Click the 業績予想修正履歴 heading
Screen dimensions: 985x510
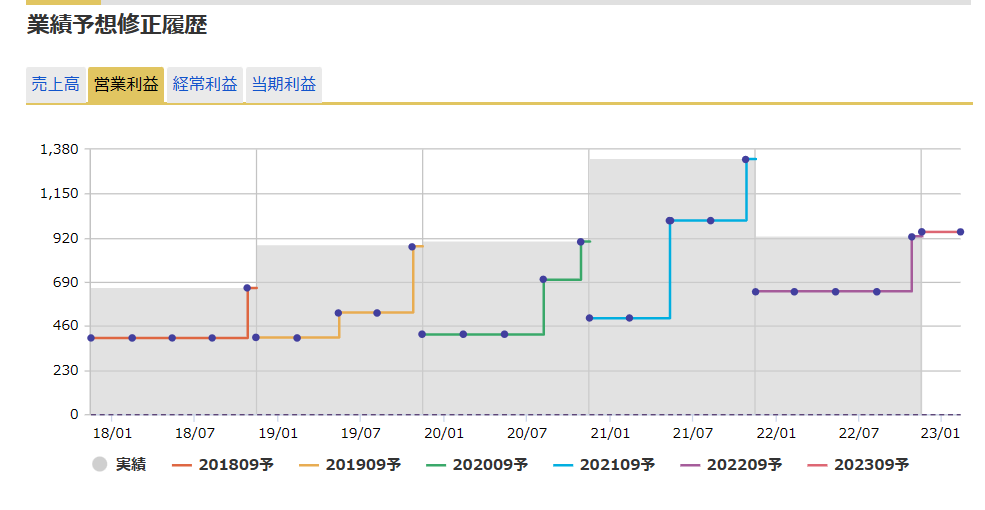point(117,25)
